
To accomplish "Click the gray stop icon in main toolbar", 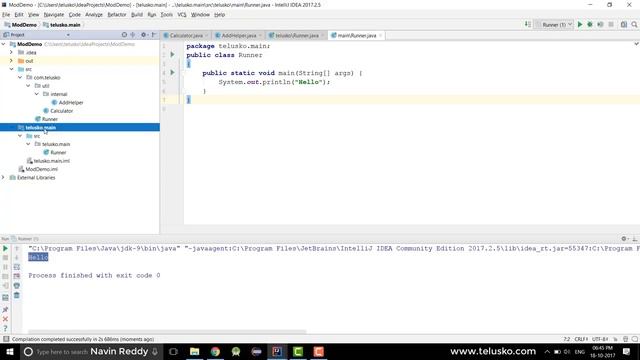I will pyautogui.click(x=611, y=24).
